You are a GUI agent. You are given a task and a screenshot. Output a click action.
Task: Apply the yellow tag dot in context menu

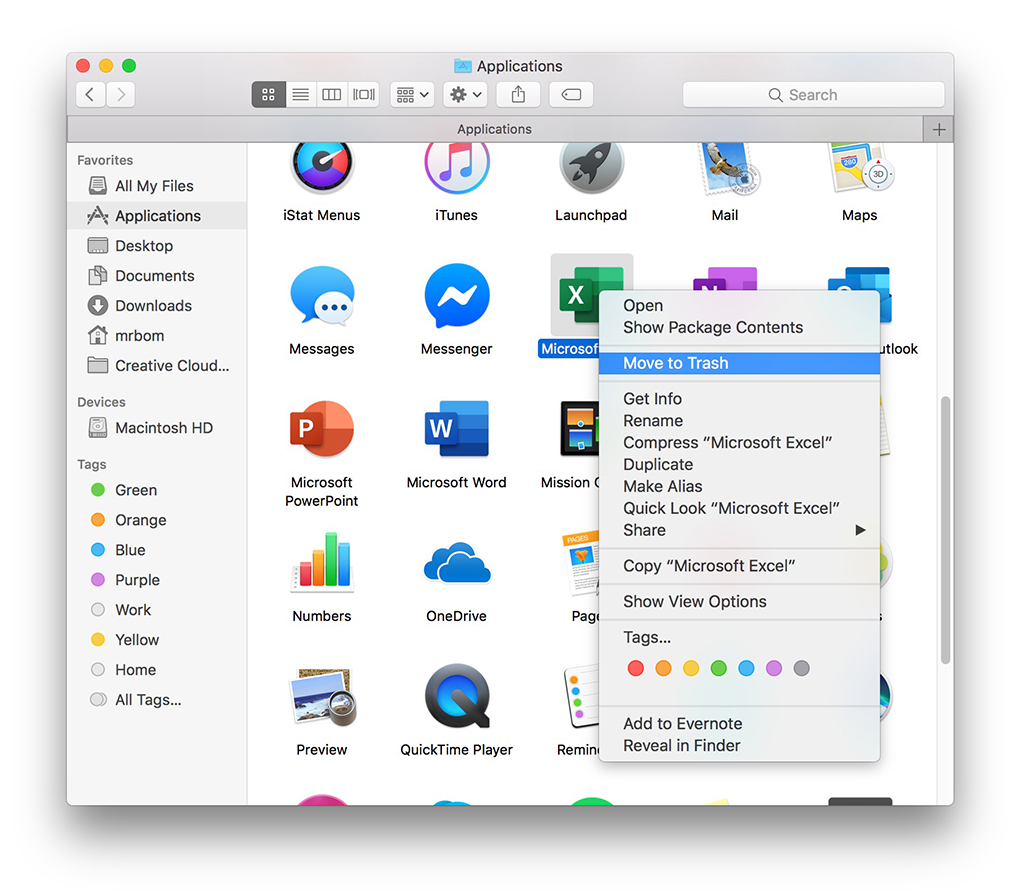691,668
